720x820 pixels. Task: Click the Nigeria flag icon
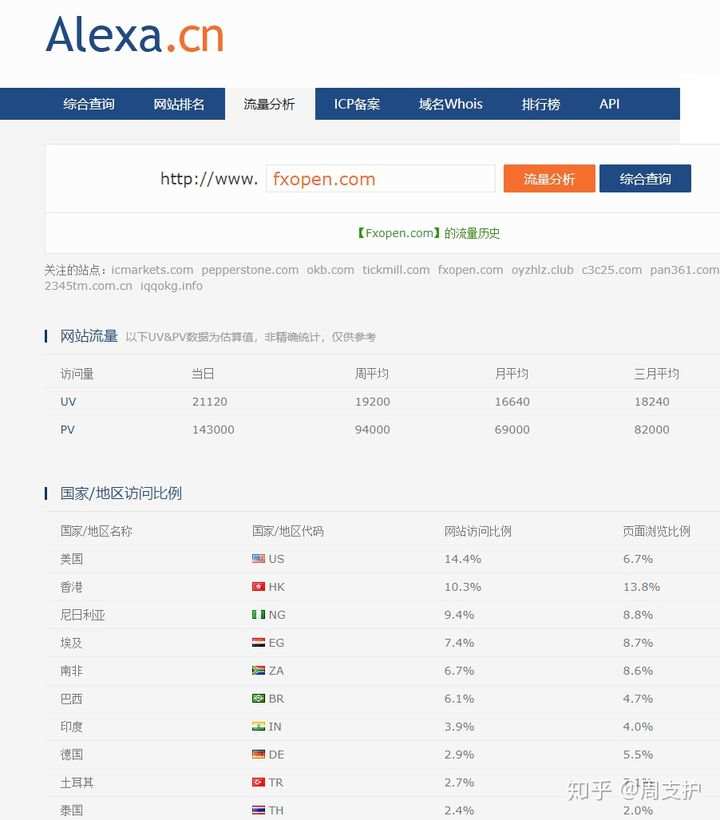[x=258, y=614]
